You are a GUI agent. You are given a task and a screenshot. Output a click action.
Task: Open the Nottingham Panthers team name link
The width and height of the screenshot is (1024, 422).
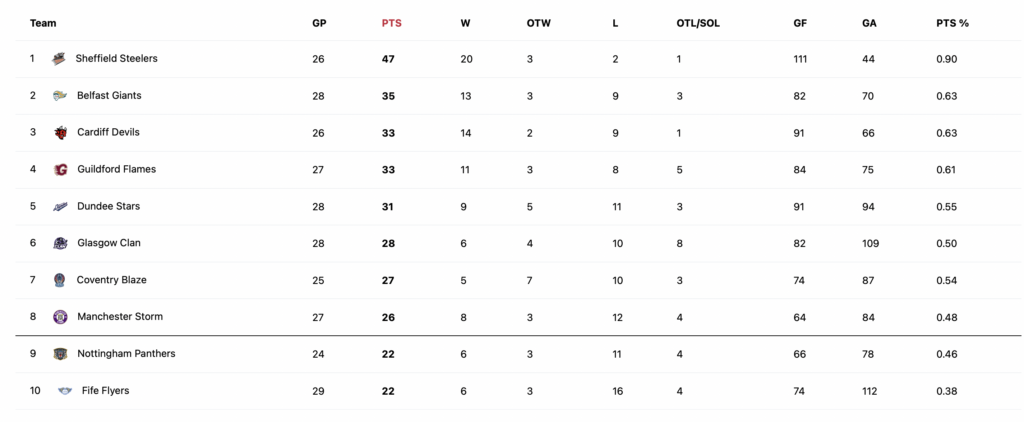tap(126, 353)
